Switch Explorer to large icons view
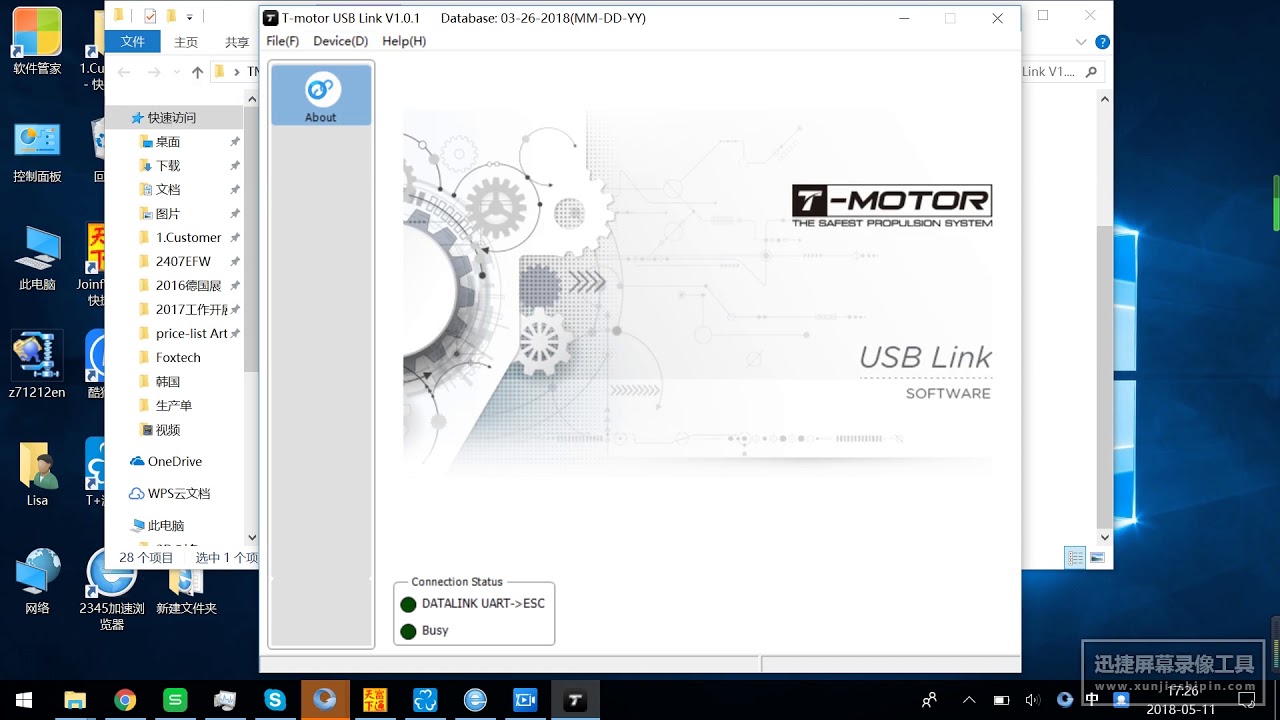This screenshot has width=1280, height=720. coord(1097,558)
